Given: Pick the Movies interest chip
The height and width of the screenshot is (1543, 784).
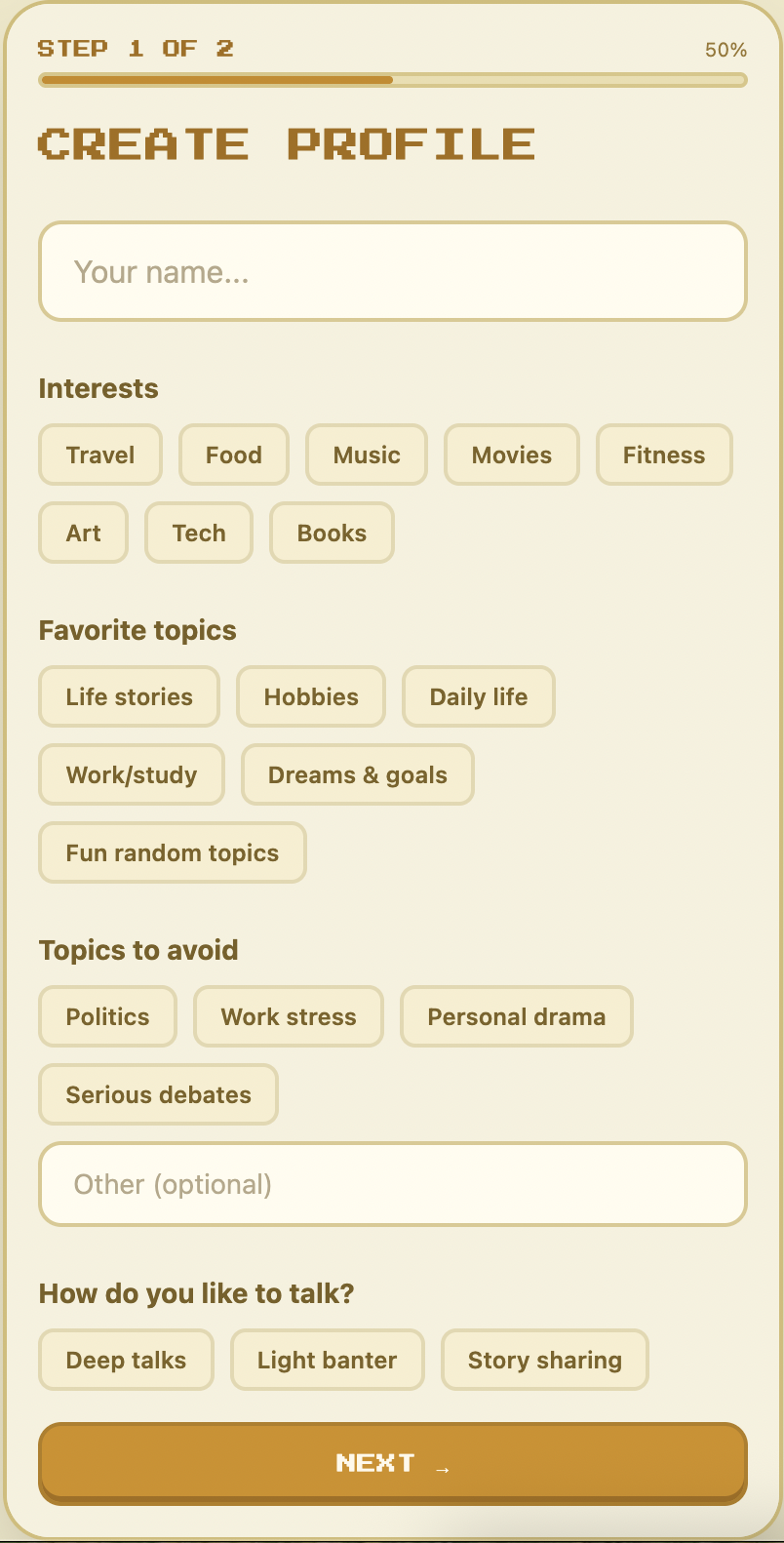Looking at the screenshot, I should click(512, 455).
